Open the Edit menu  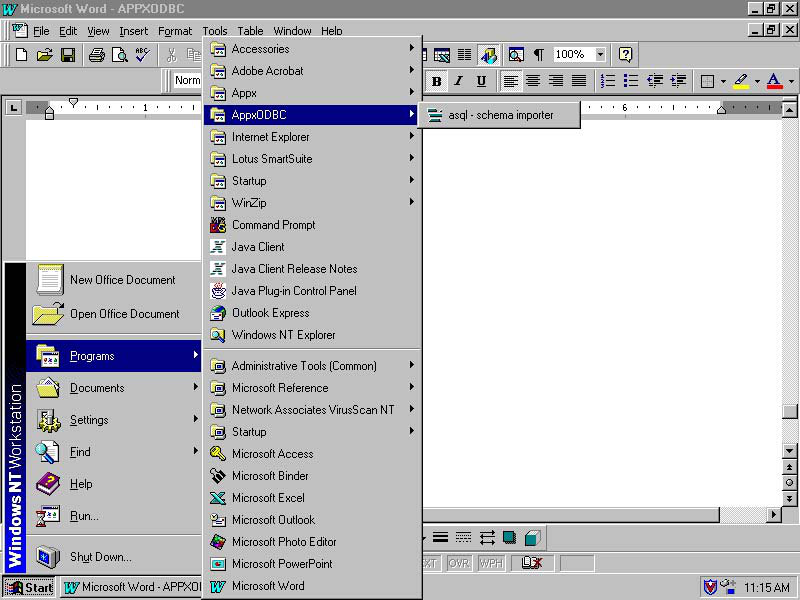point(68,31)
